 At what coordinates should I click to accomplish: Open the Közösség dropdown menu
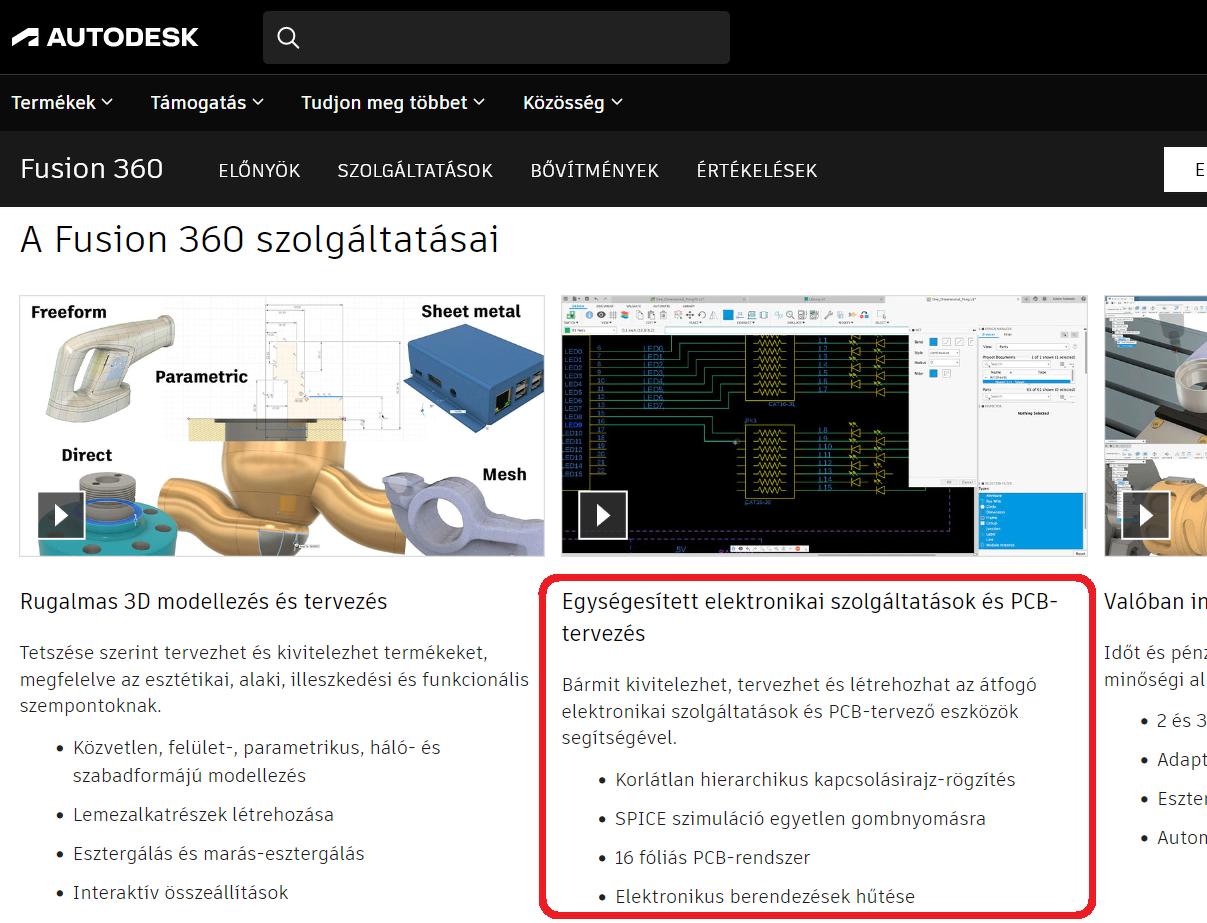pyautogui.click(x=573, y=102)
